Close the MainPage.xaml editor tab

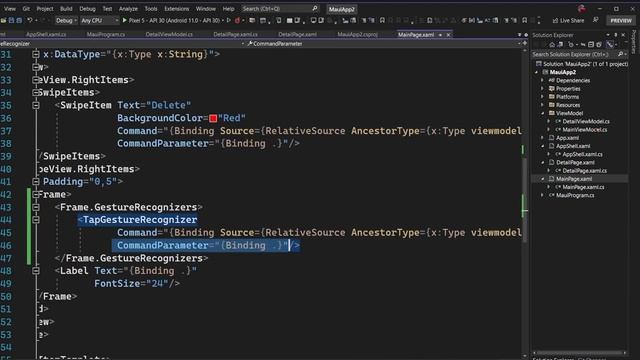pos(448,35)
